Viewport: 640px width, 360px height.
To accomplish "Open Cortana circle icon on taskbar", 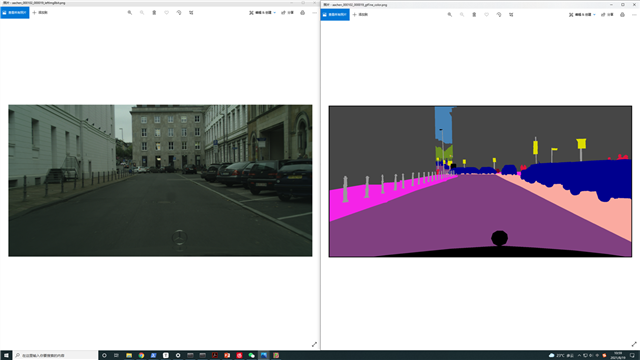I will 104,356.
